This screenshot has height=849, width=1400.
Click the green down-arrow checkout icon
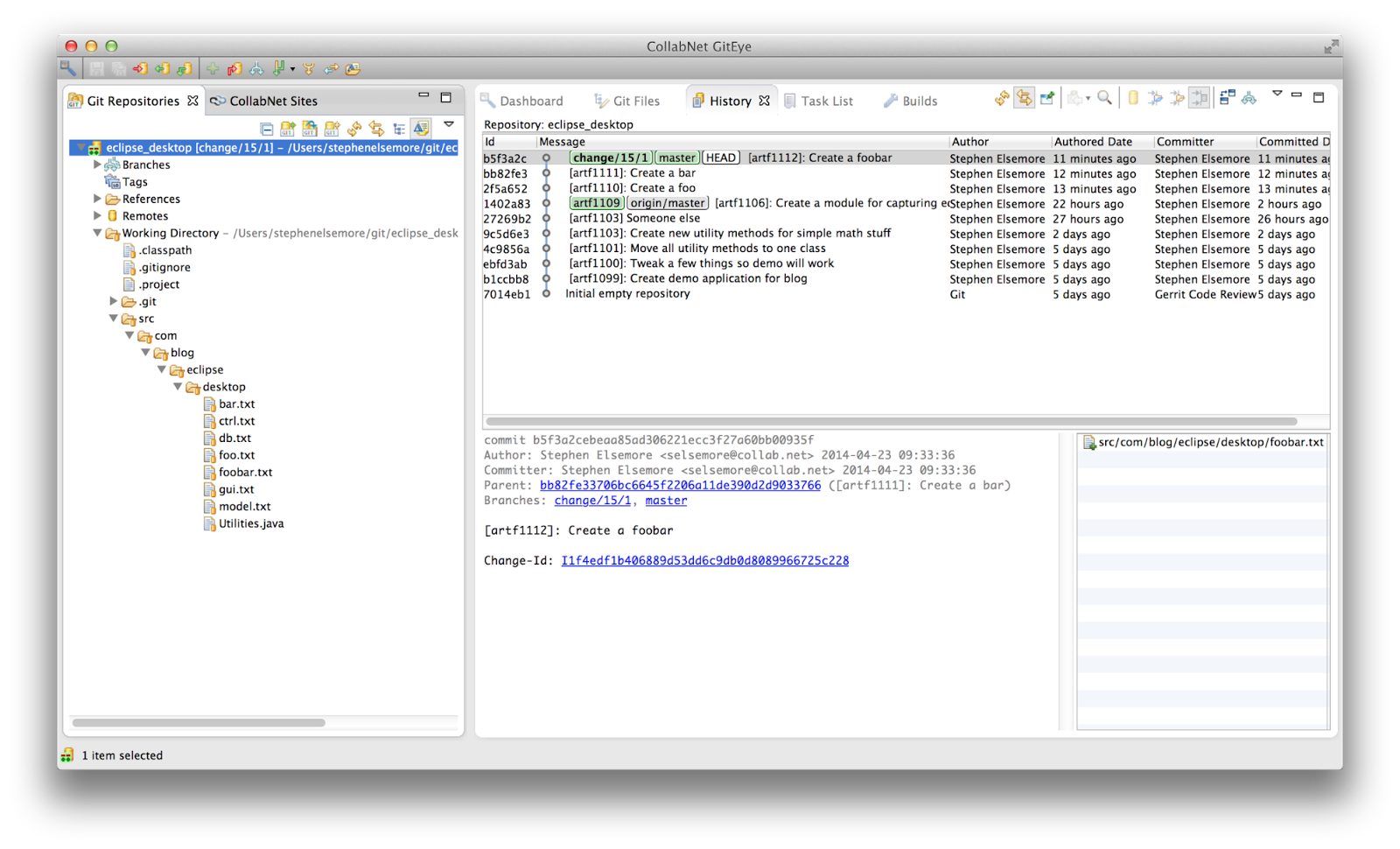coord(279,68)
